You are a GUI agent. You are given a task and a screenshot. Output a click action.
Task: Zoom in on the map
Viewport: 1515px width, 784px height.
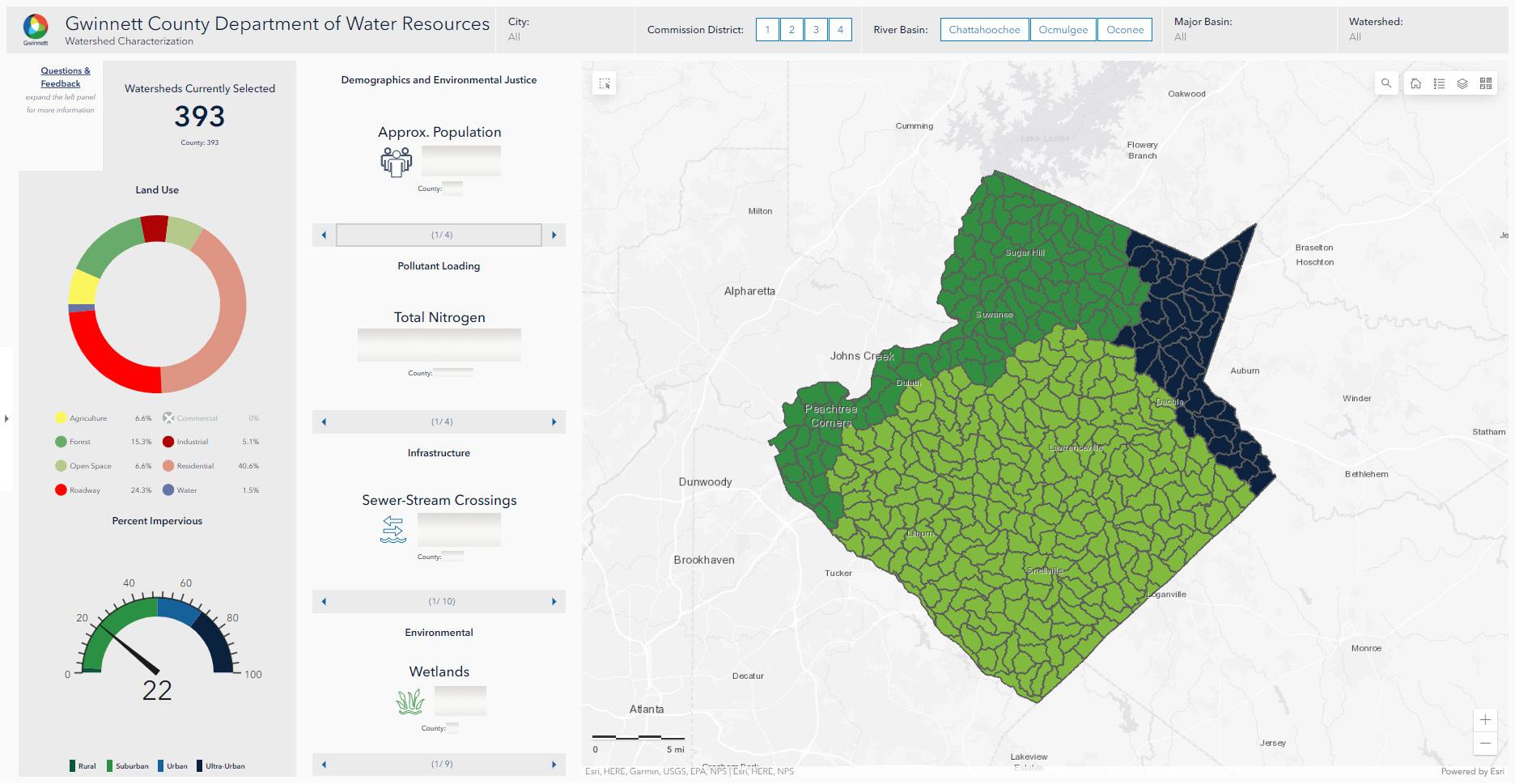(x=1485, y=720)
